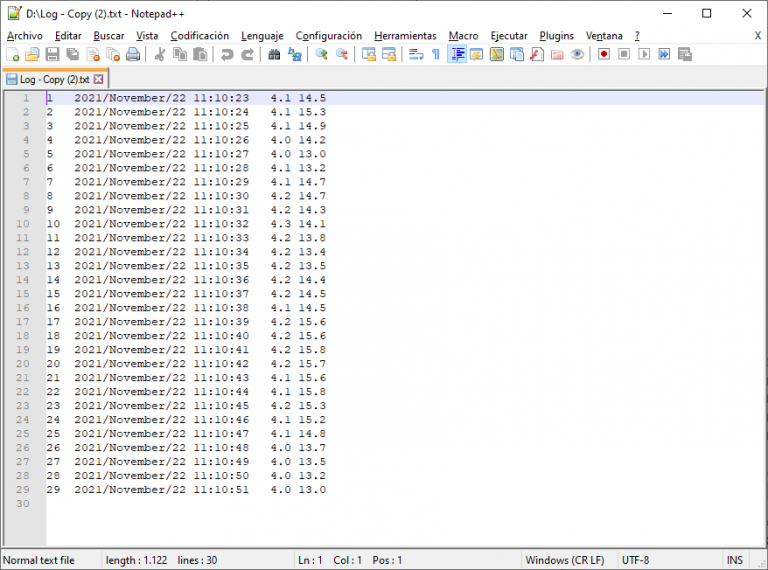Open the Lenguaje menu
768x570 pixels.
click(x=262, y=36)
